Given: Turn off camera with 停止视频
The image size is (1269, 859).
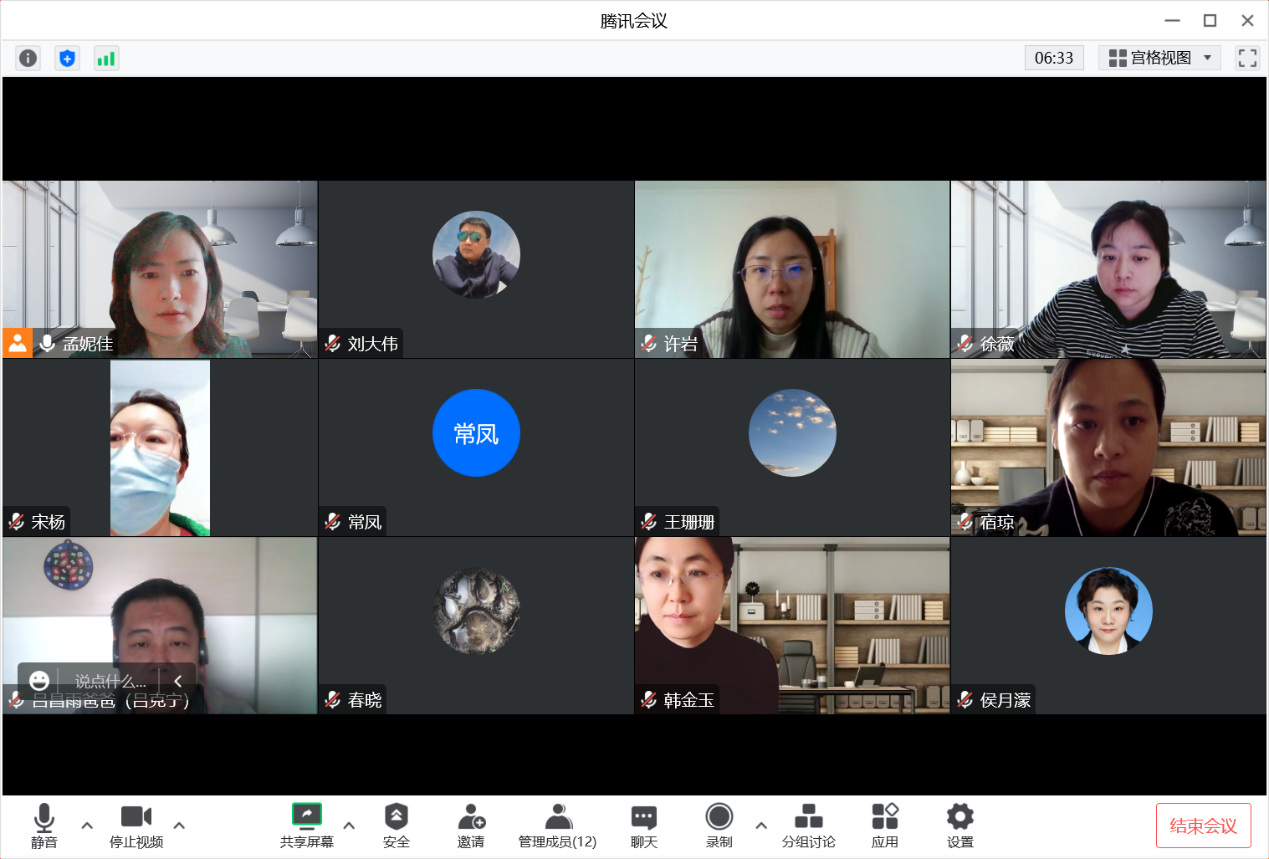Looking at the screenshot, I should click(x=136, y=826).
